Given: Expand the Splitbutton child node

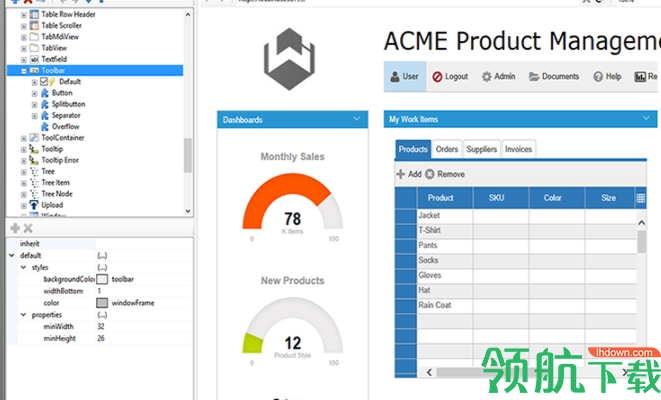Looking at the screenshot, I should point(35,105).
